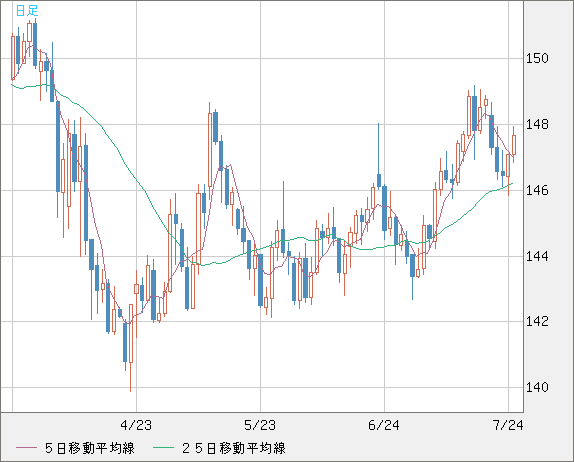Image resolution: width=574 pixels, height=462 pixels.
Task: Click the 142 price axis label
Action: click(537, 321)
